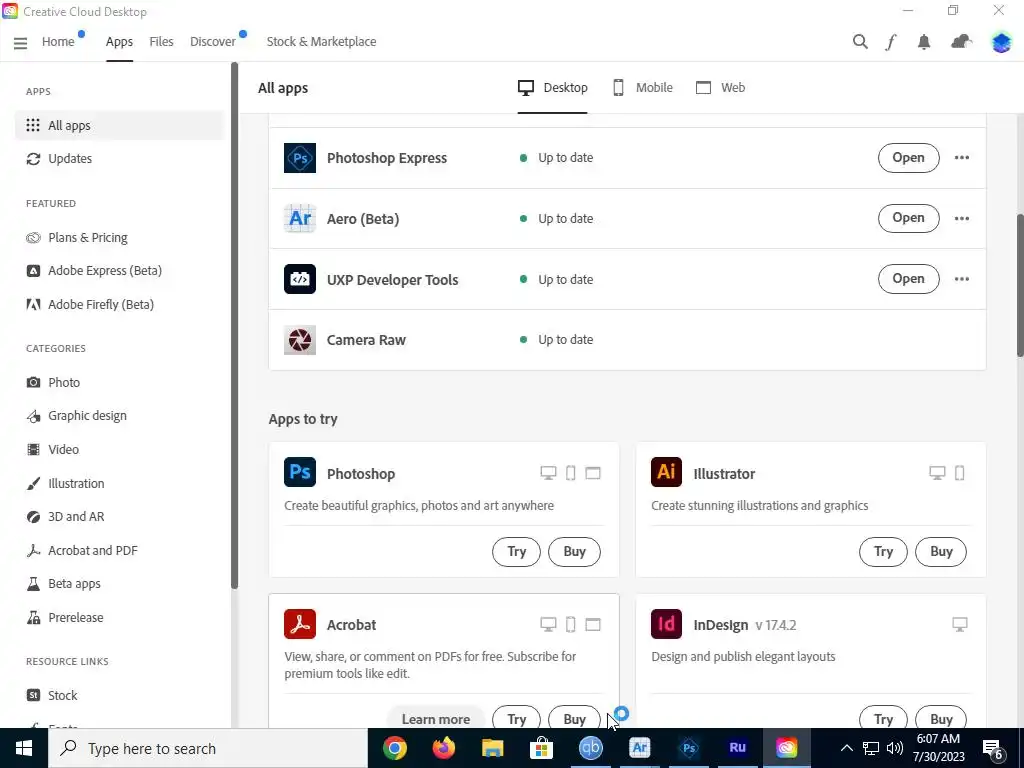Screen dimensions: 1024x768
Task: Open Photoshop Express
Action: pos(908,157)
